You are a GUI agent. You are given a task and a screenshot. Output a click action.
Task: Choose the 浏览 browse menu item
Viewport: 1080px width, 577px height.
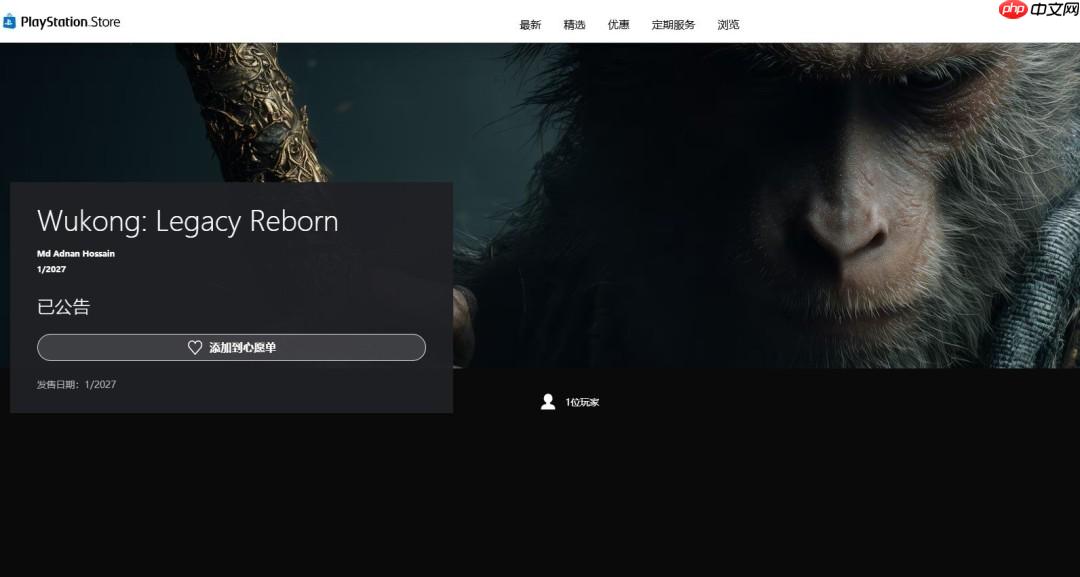[729, 25]
